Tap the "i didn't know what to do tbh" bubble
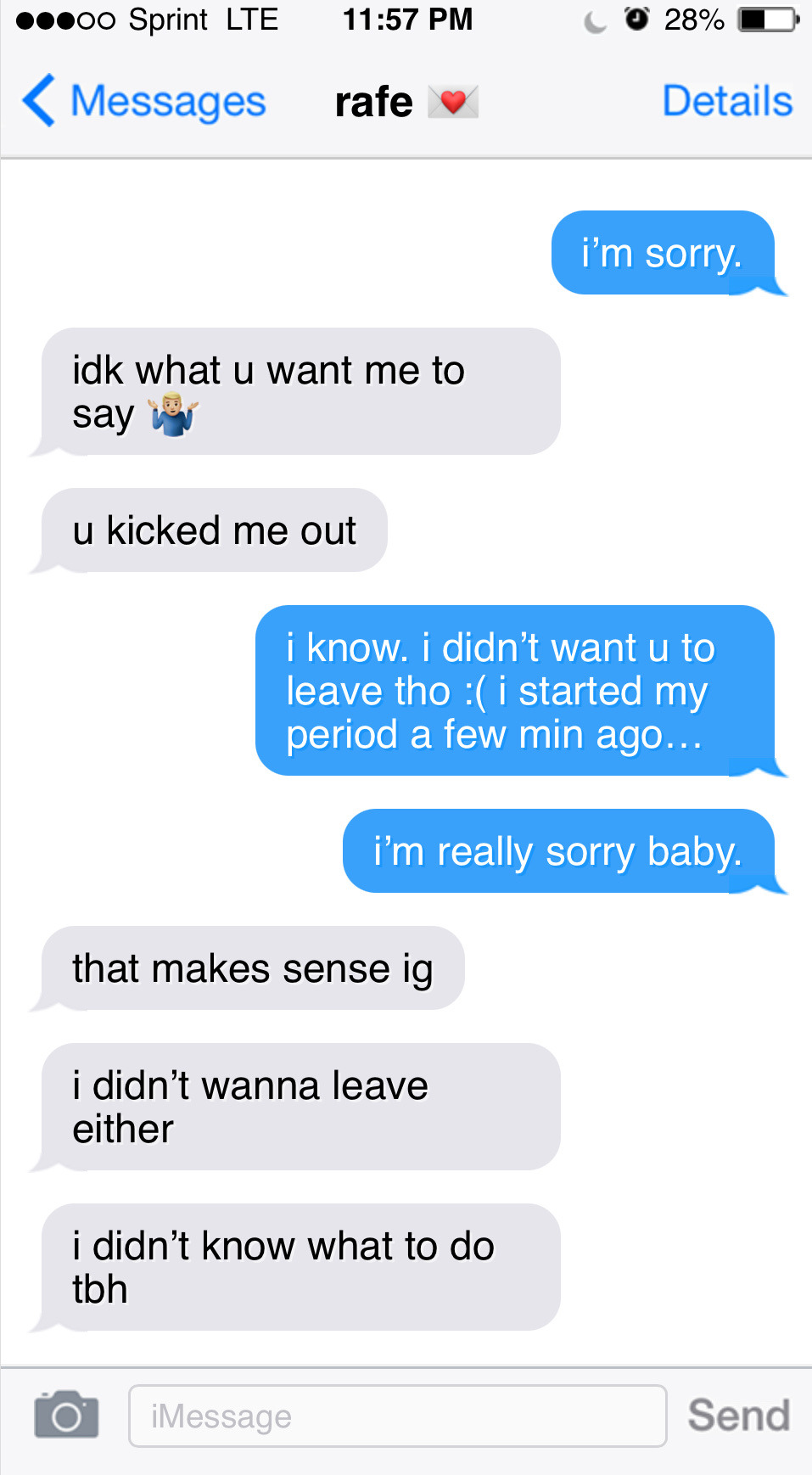812x1475 pixels. pos(295,1267)
